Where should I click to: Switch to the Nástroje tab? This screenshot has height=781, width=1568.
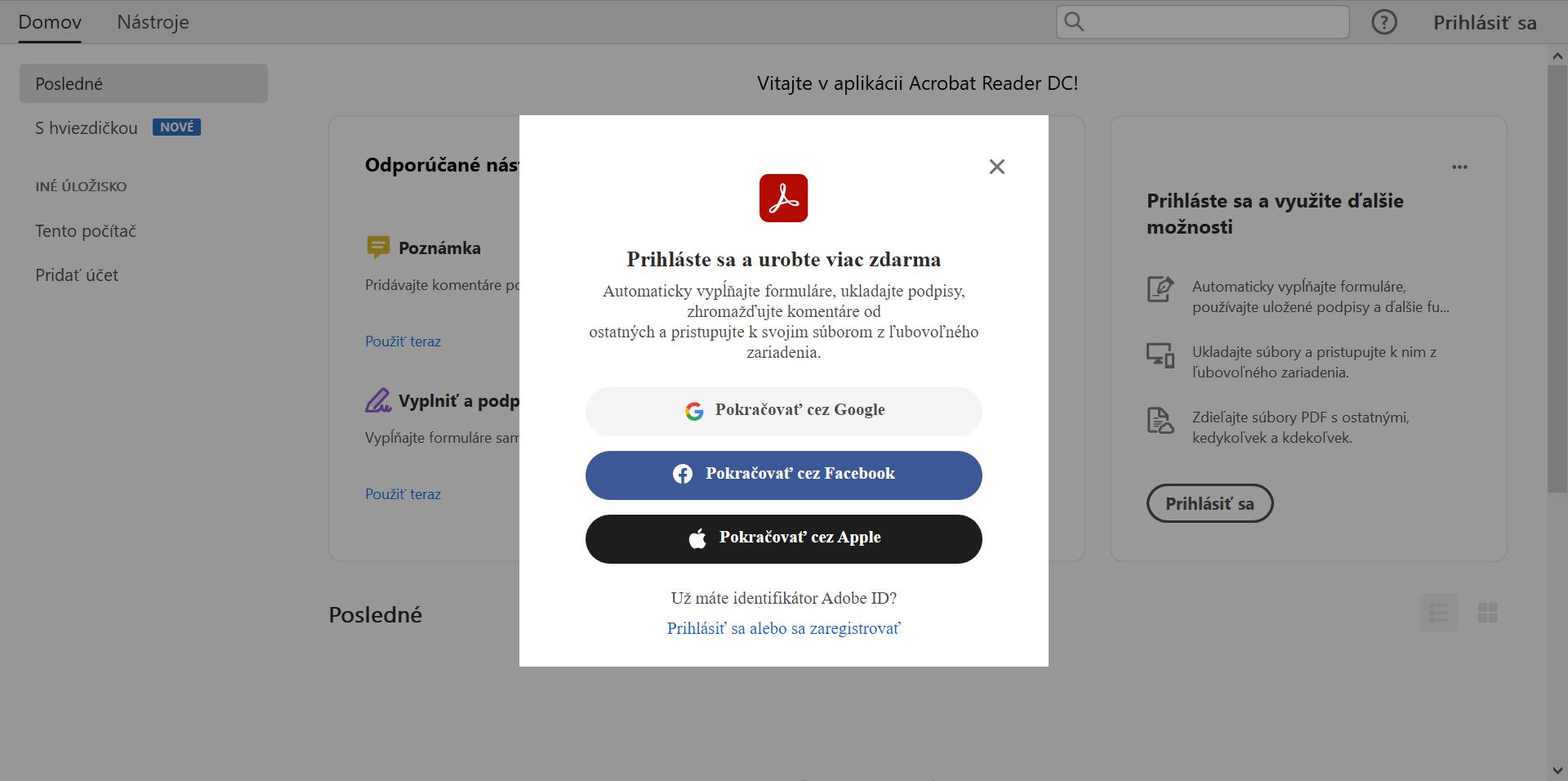point(153,22)
